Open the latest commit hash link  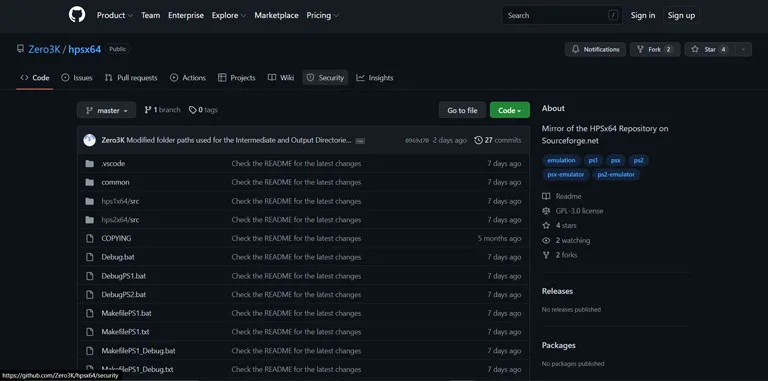[417, 141]
